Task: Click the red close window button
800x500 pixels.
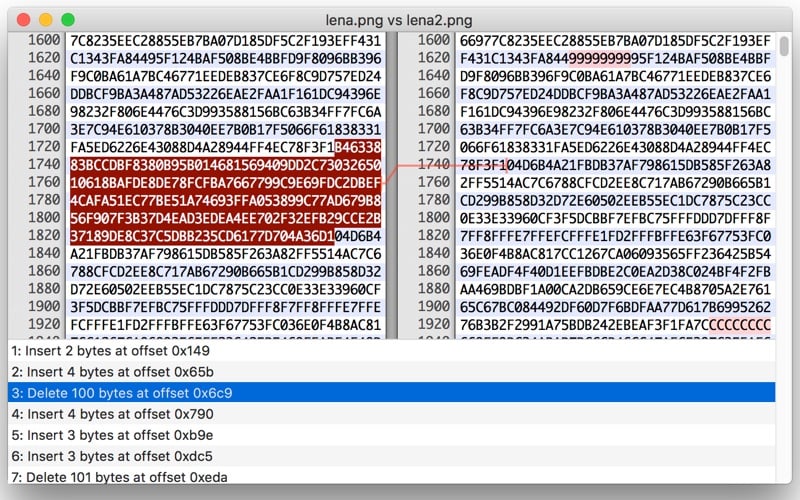Action: pyautogui.click(x=23, y=20)
